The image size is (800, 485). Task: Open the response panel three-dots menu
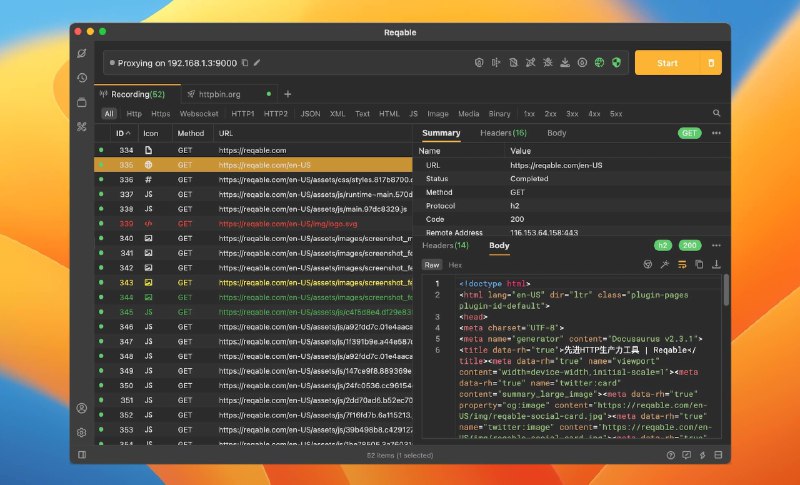(716, 245)
